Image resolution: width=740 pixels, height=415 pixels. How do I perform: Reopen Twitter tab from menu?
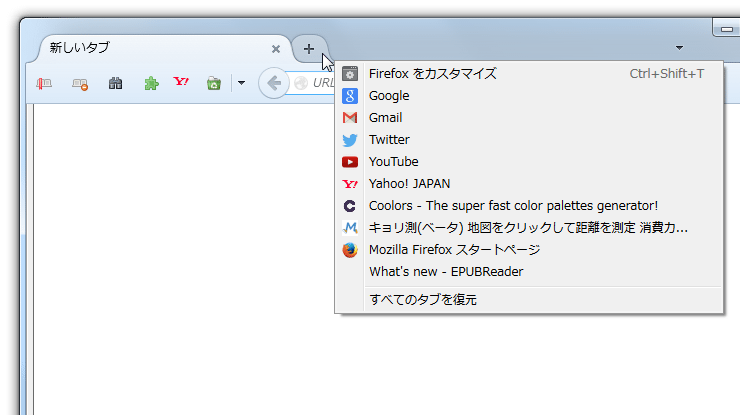(x=529, y=140)
